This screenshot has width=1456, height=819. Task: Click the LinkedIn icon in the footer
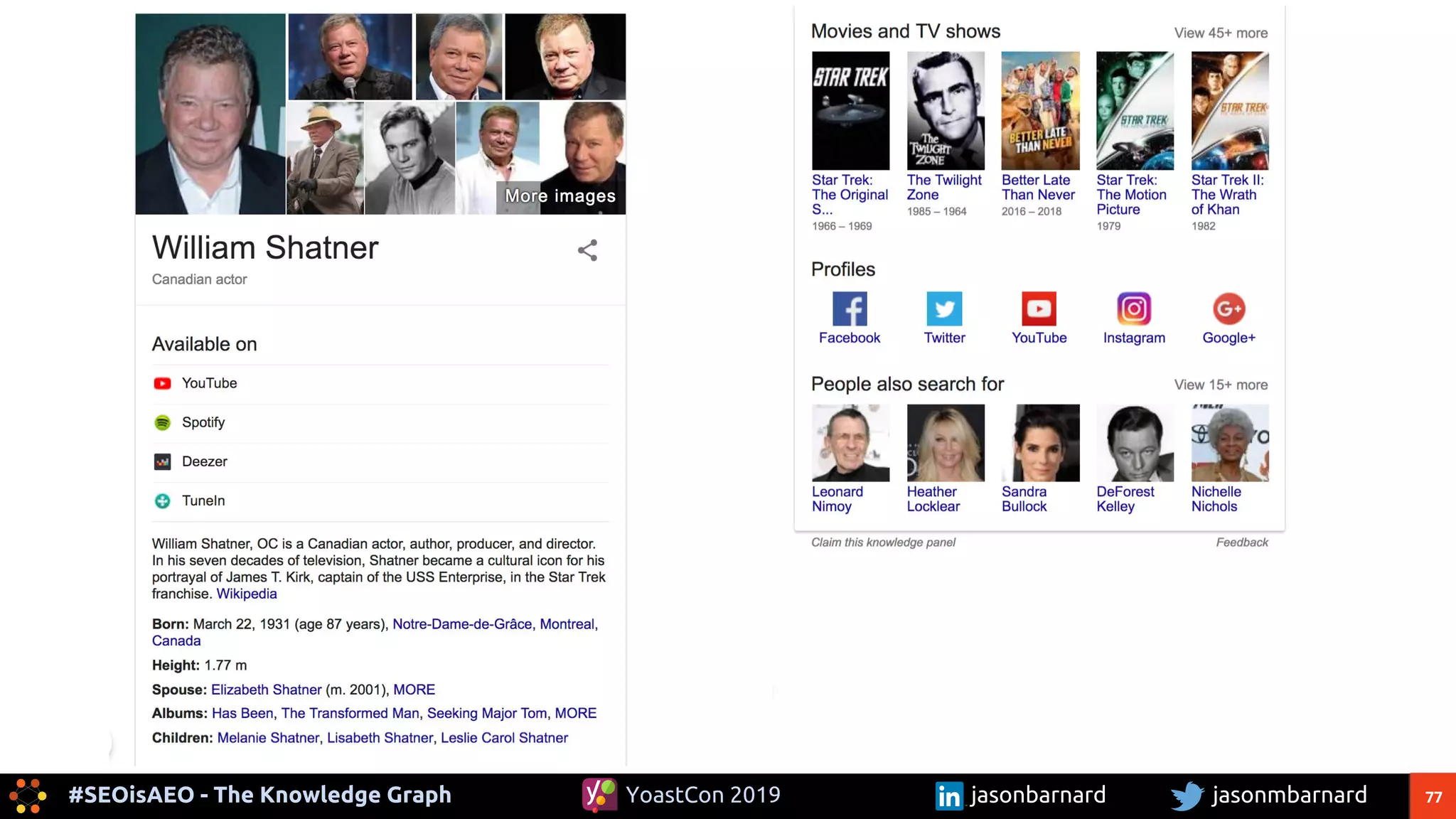tap(949, 796)
